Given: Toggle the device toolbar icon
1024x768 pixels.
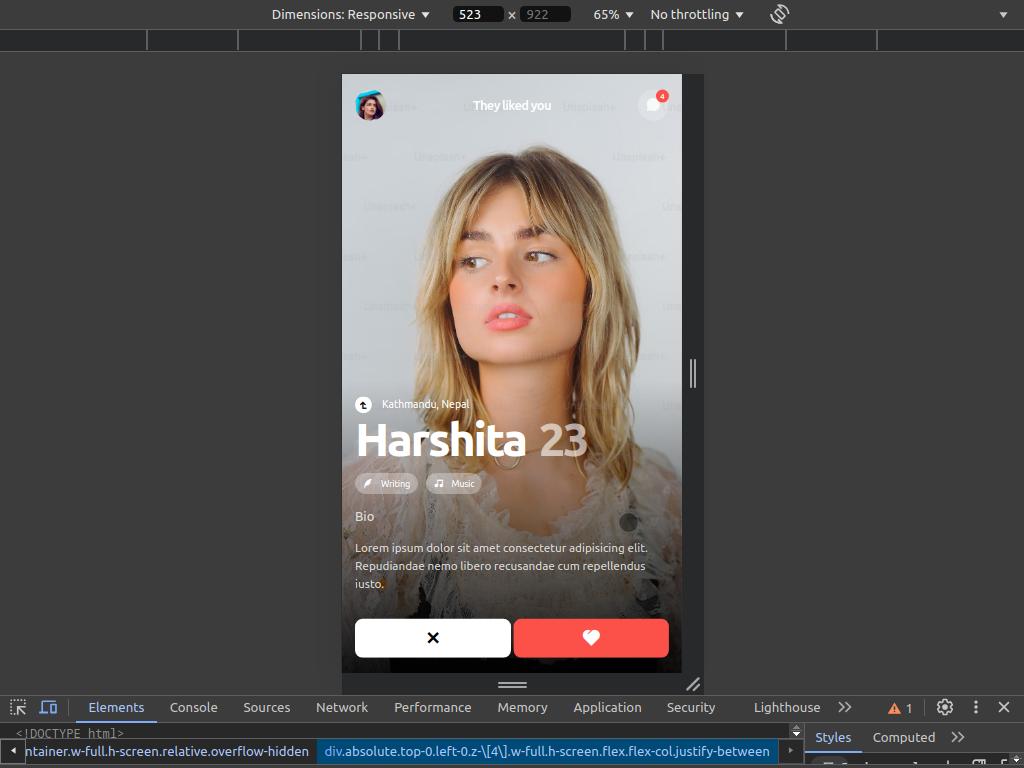Looking at the screenshot, I should coord(48,707).
